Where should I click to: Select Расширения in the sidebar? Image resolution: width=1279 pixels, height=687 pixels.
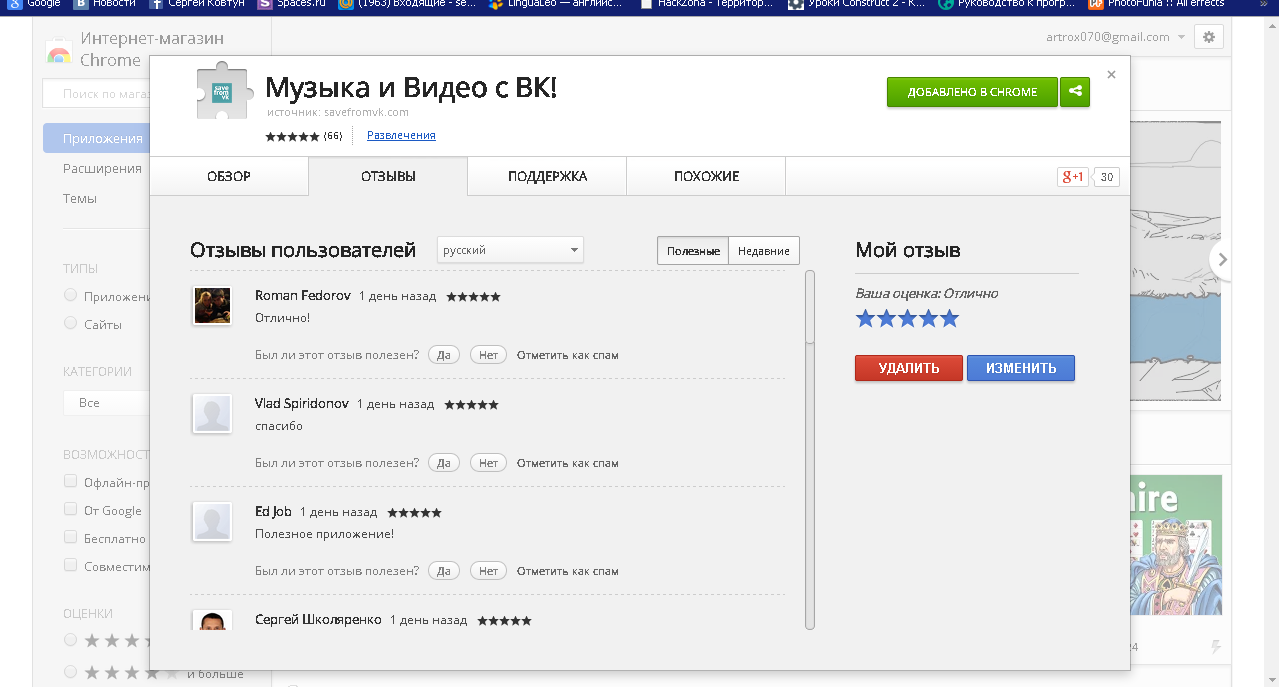point(102,169)
